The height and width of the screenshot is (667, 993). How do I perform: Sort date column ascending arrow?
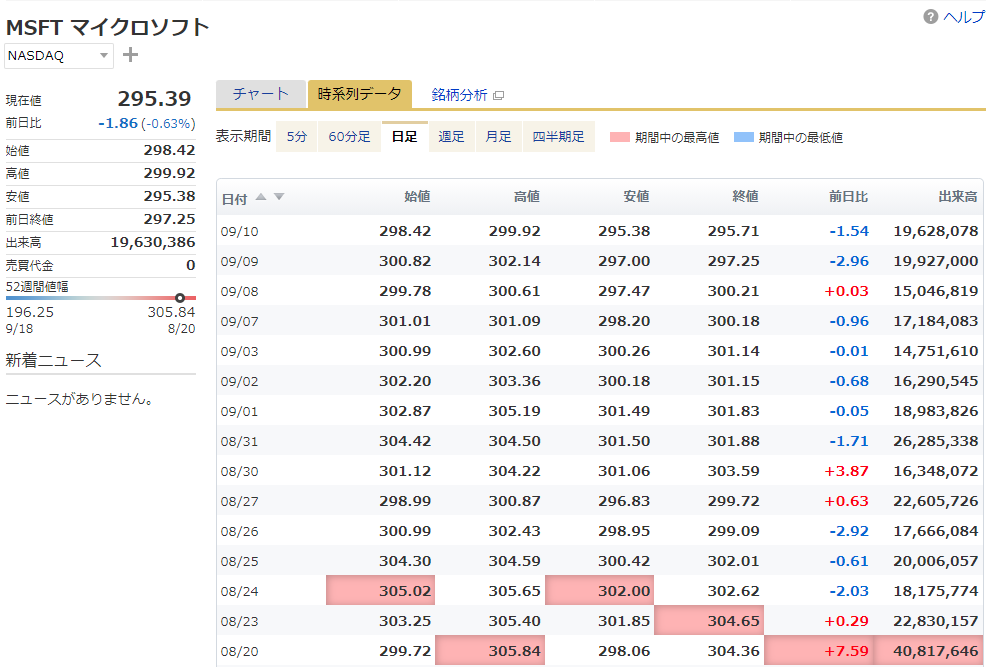coord(261,197)
